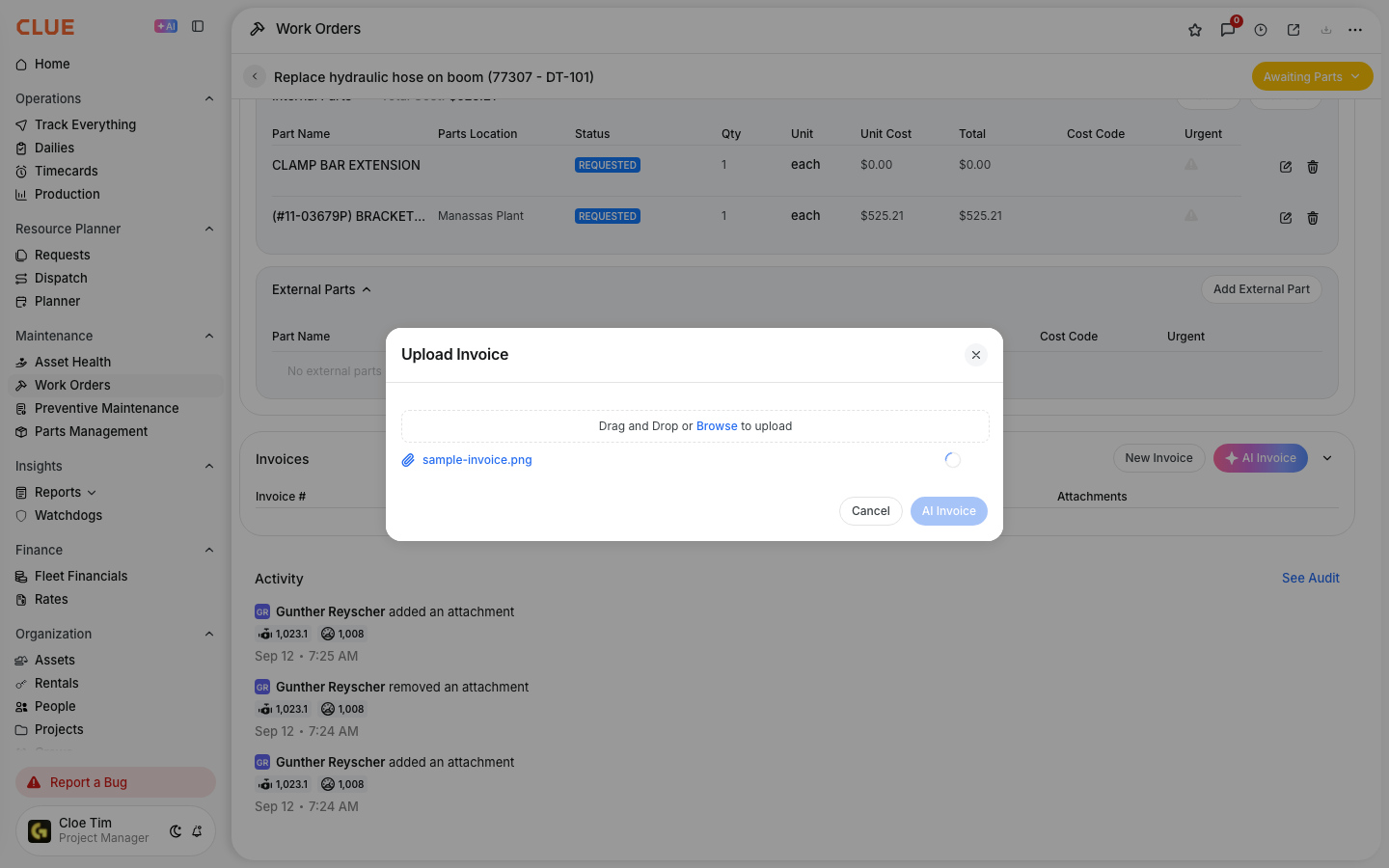Image resolution: width=1389 pixels, height=868 pixels.
Task: Switch dark mode with the moon icon
Action: [x=176, y=831]
